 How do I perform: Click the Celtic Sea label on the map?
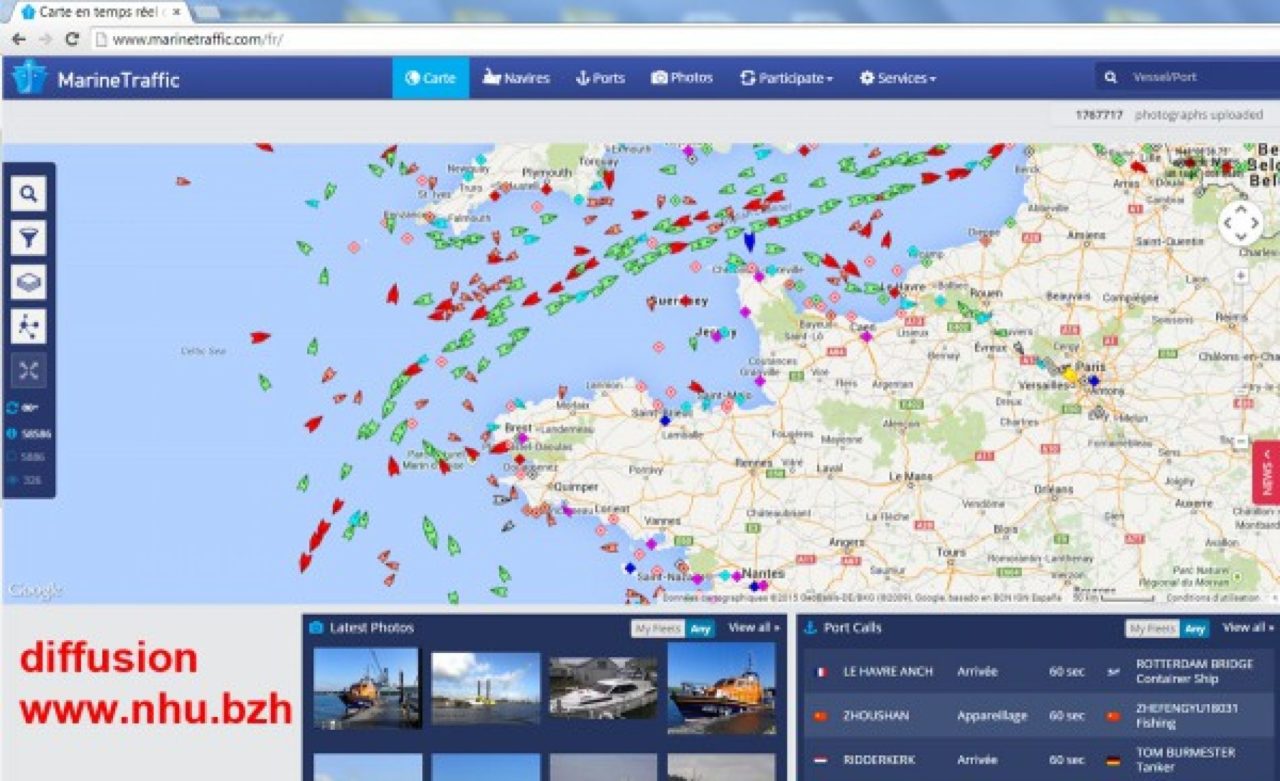(203, 351)
